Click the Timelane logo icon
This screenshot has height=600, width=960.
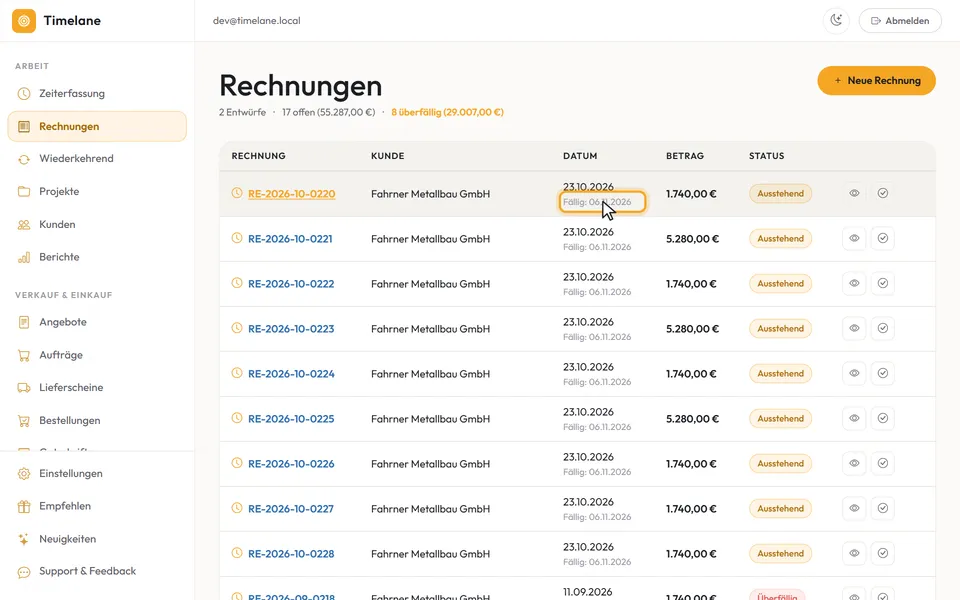(x=24, y=21)
